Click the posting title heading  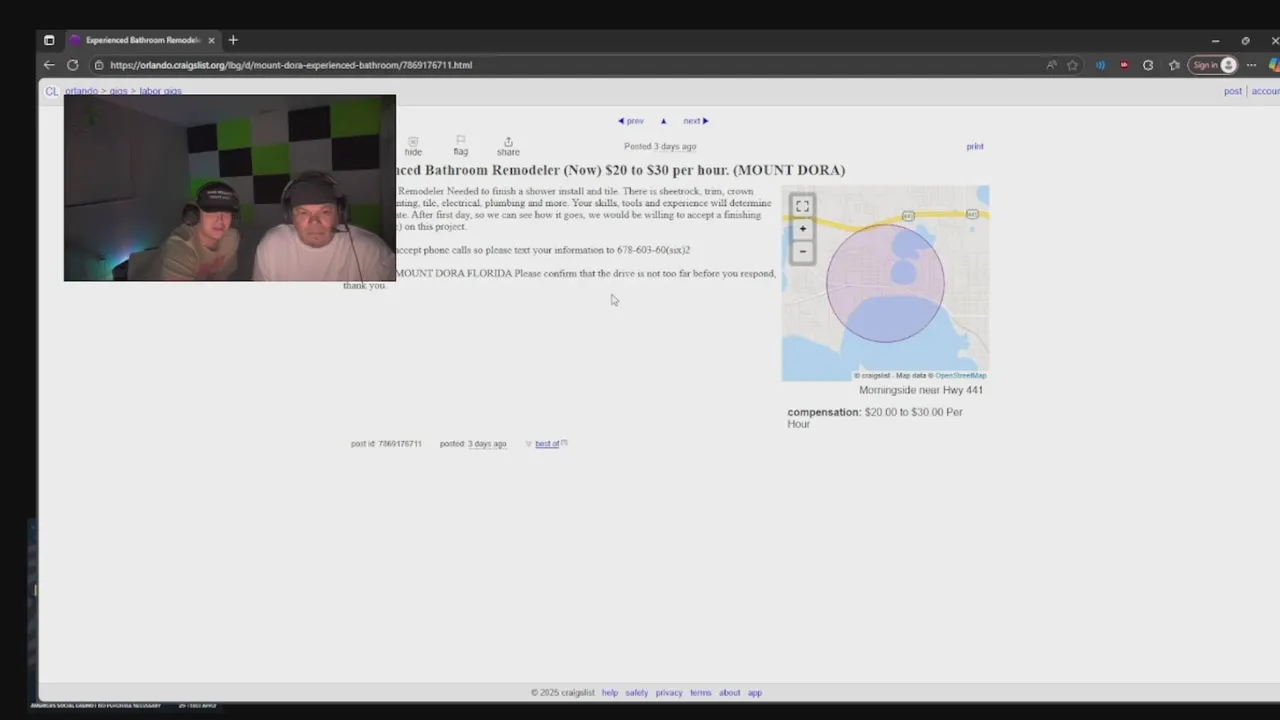click(x=620, y=170)
